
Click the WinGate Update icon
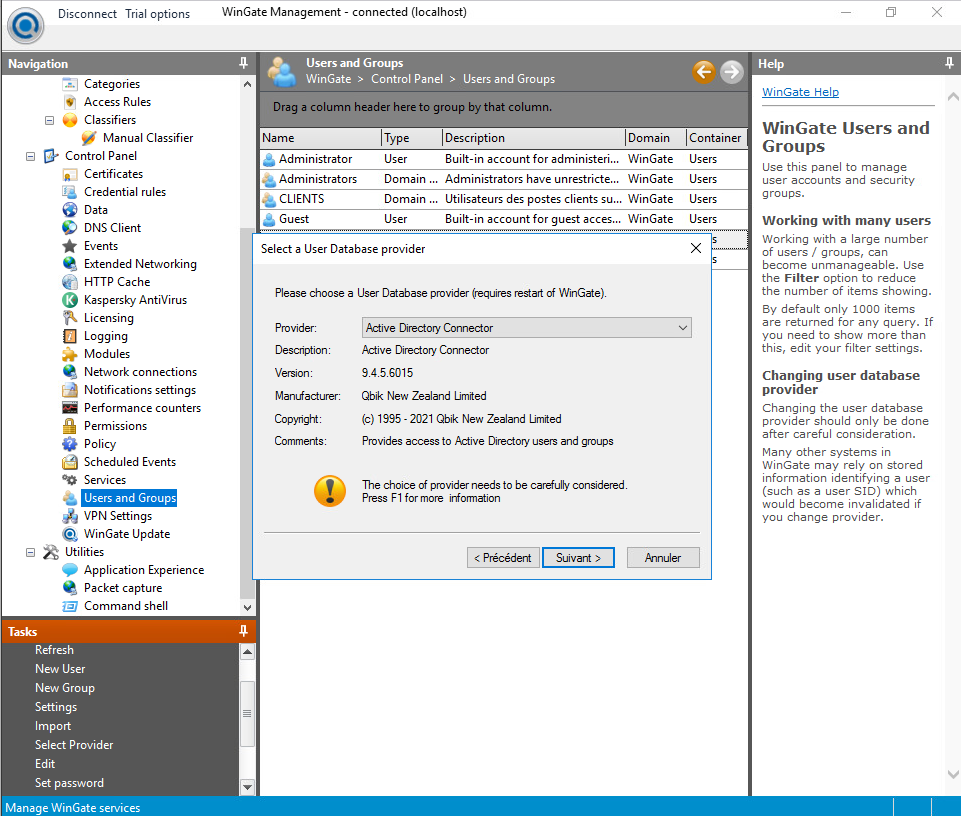(69, 534)
